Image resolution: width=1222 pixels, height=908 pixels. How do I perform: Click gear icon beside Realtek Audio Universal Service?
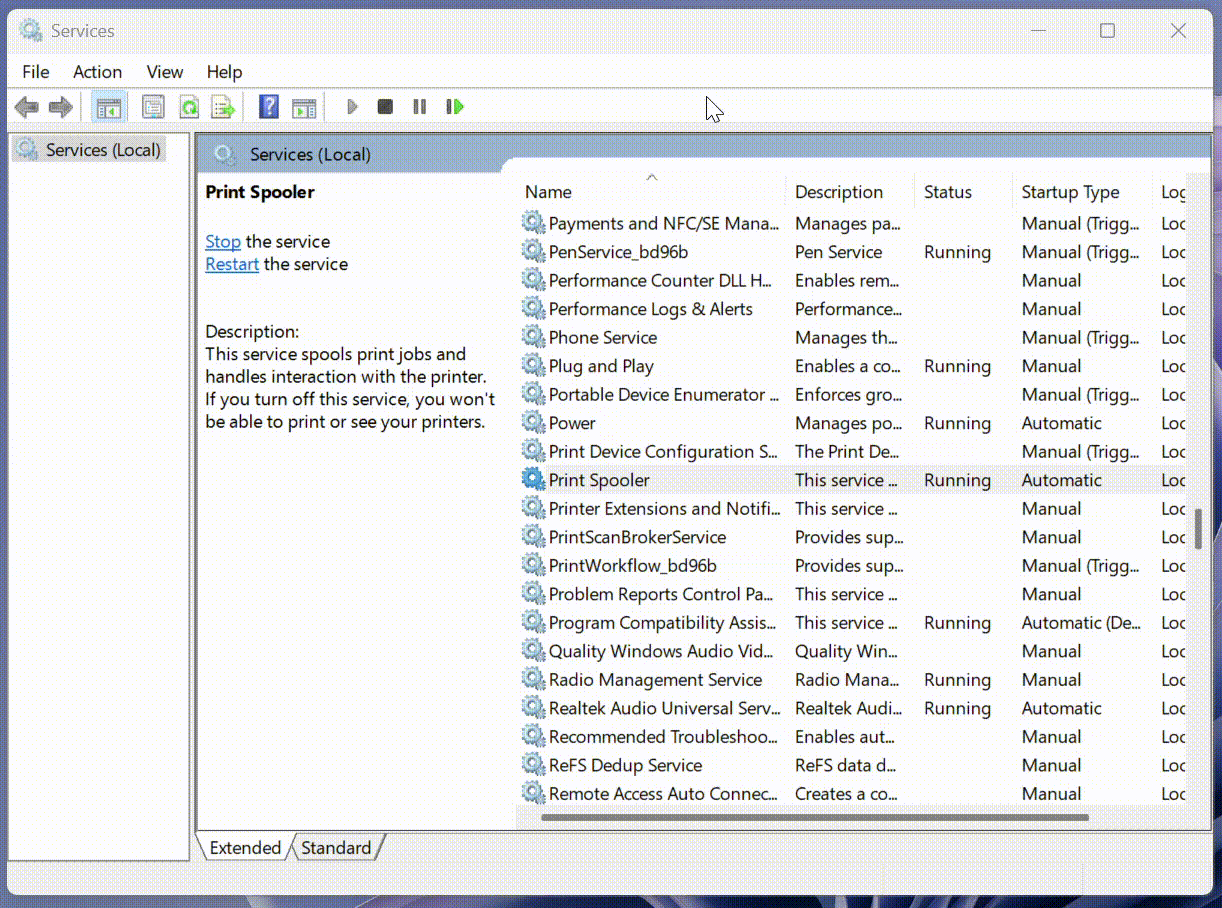pyautogui.click(x=534, y=708)
